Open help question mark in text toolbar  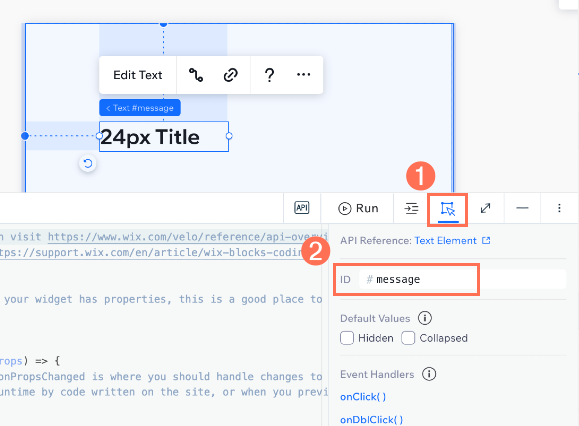[x=270, y=75]
